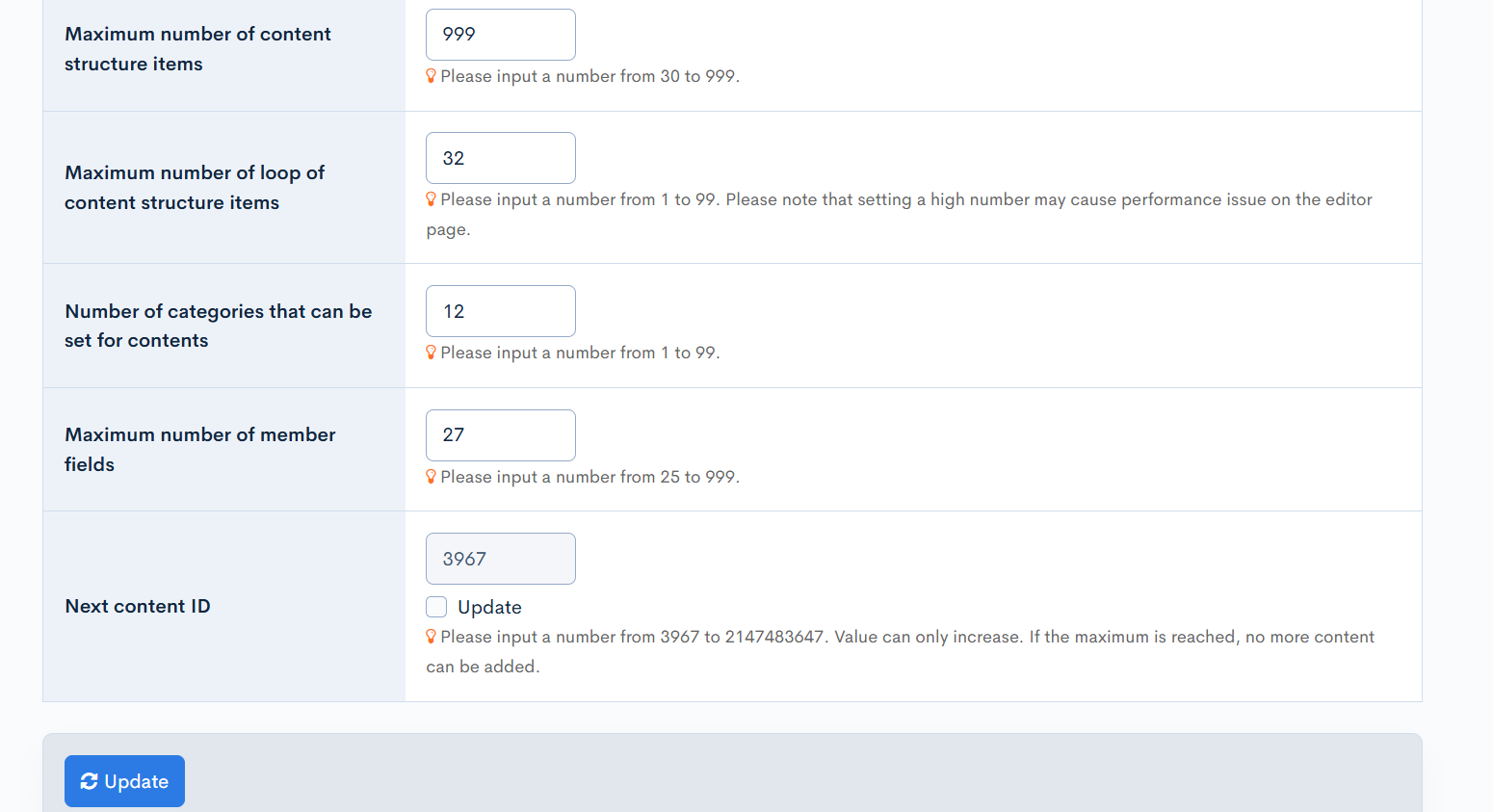Select the member fields input showing 27

[500, 434]
